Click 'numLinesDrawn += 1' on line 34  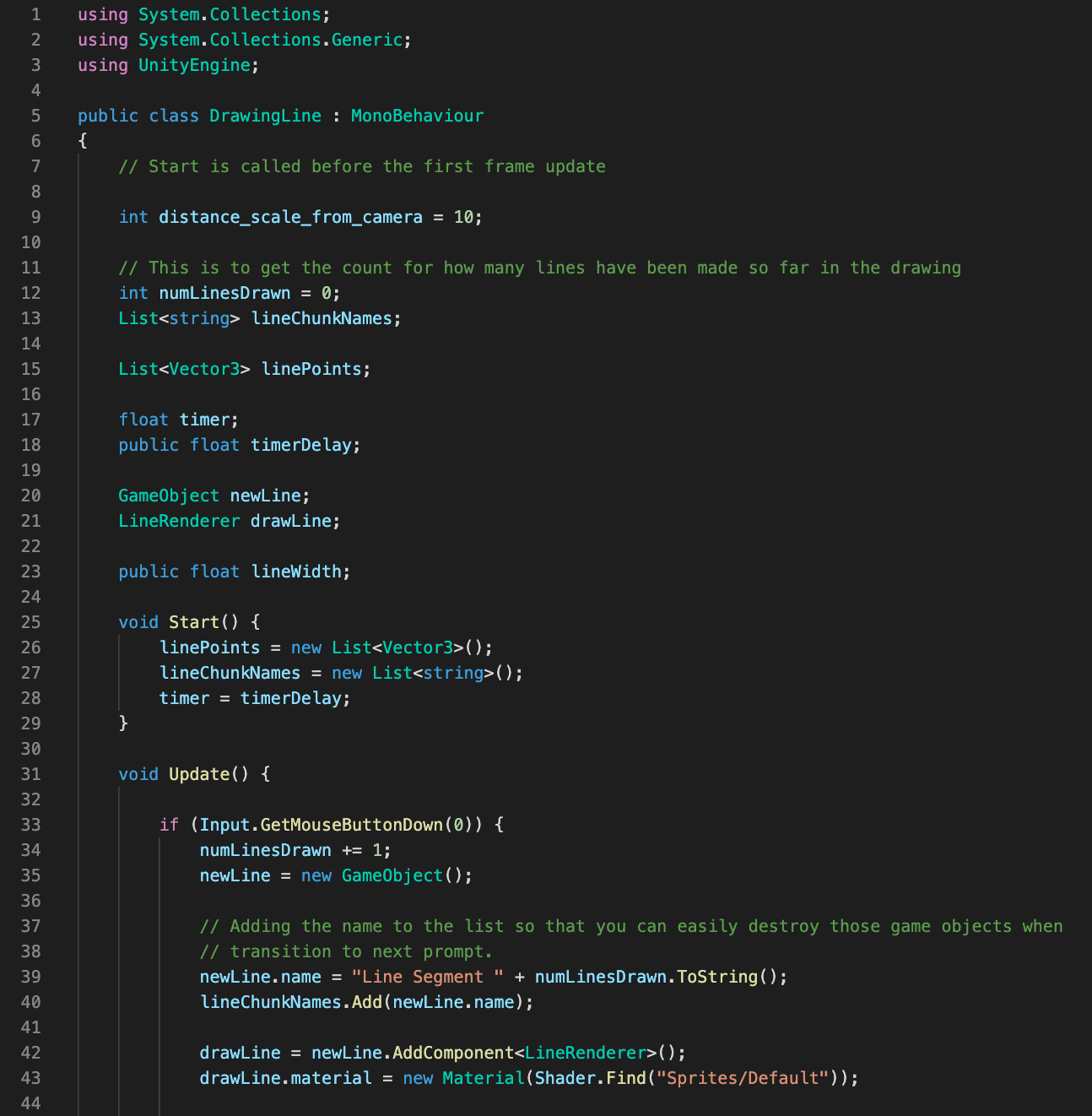(290, 850)
